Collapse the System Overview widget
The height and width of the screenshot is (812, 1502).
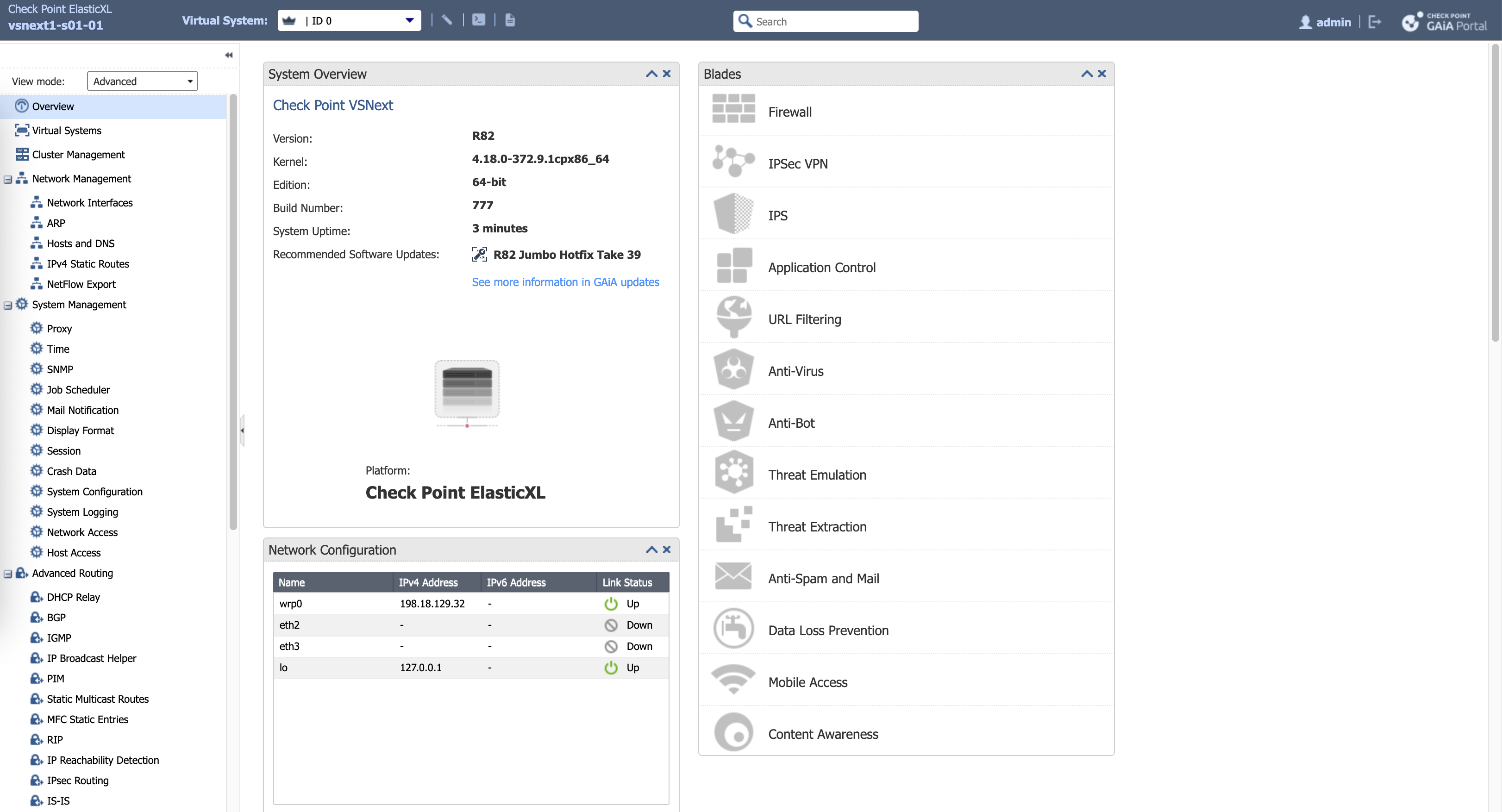click(651, 74)
